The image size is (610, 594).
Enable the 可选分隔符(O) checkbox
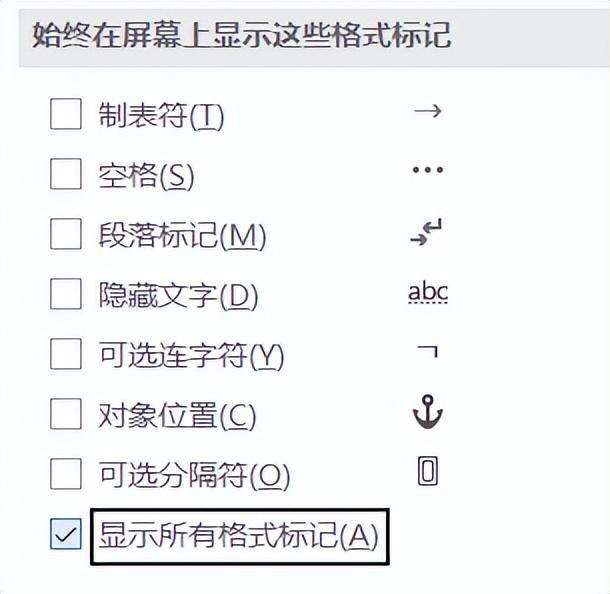tap(66, 473)
